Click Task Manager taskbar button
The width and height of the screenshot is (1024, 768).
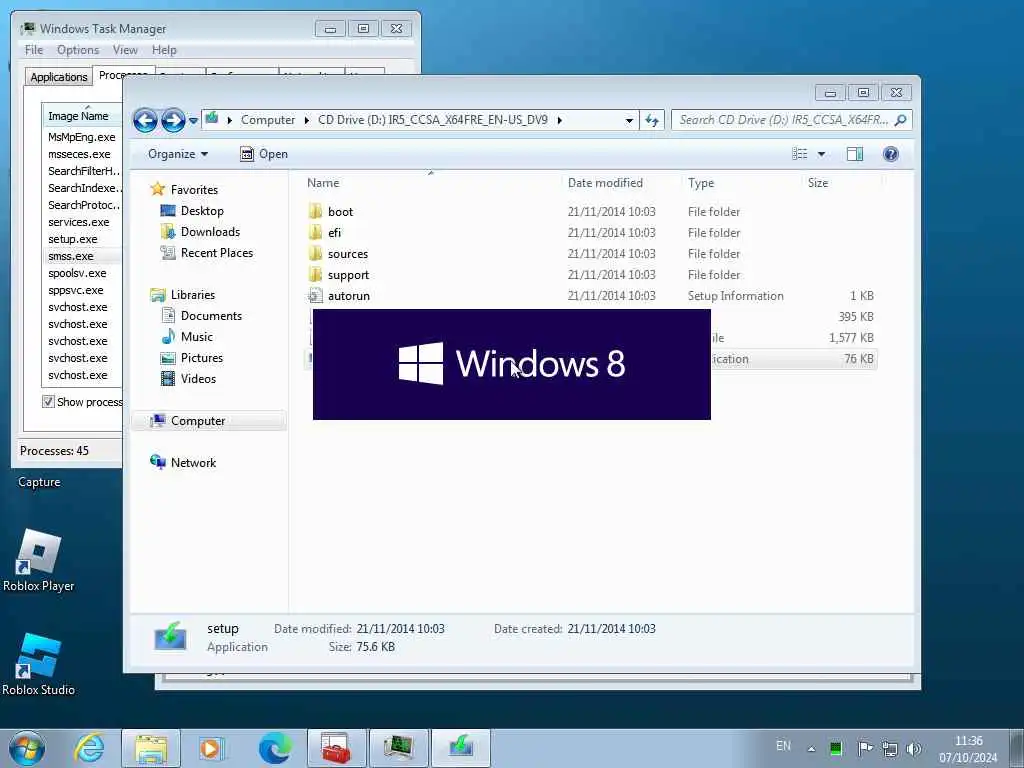(398, 748)
